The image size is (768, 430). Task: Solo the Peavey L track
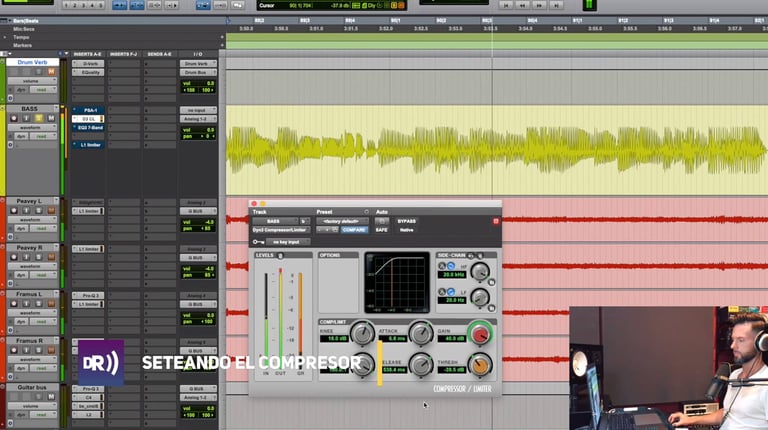tap(39, 211)
